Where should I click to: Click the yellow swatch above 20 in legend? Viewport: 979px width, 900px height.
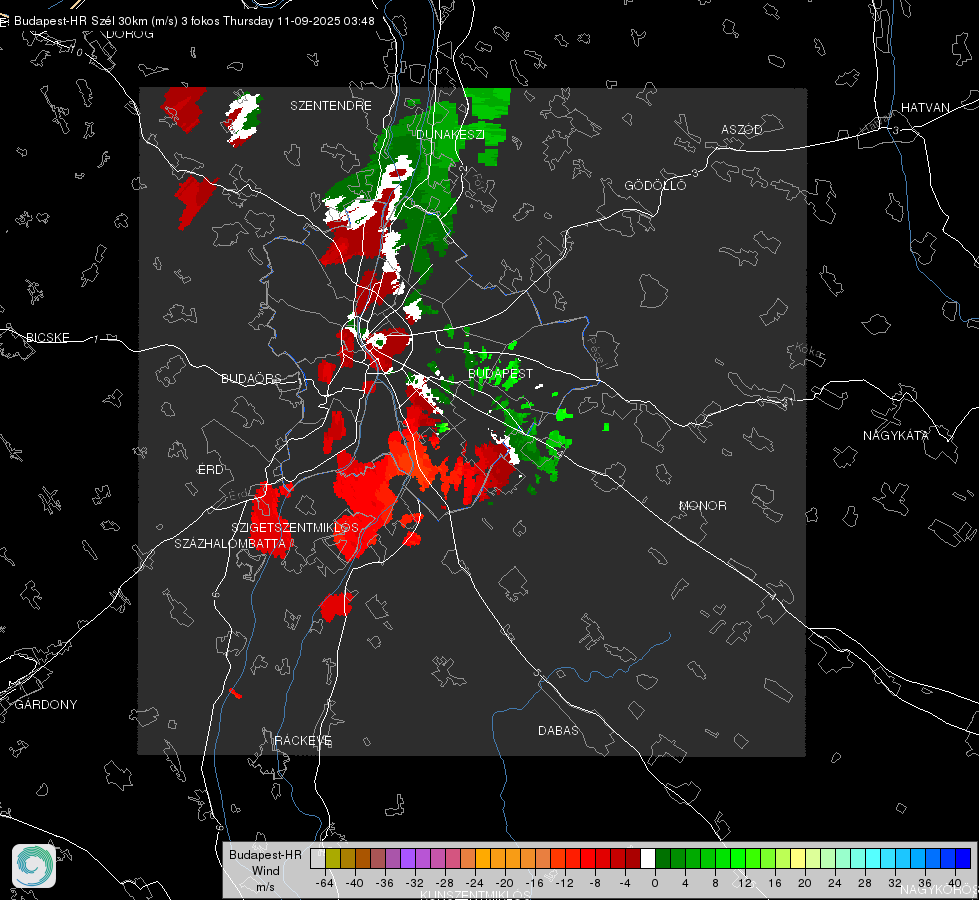[x=798, y=859]
